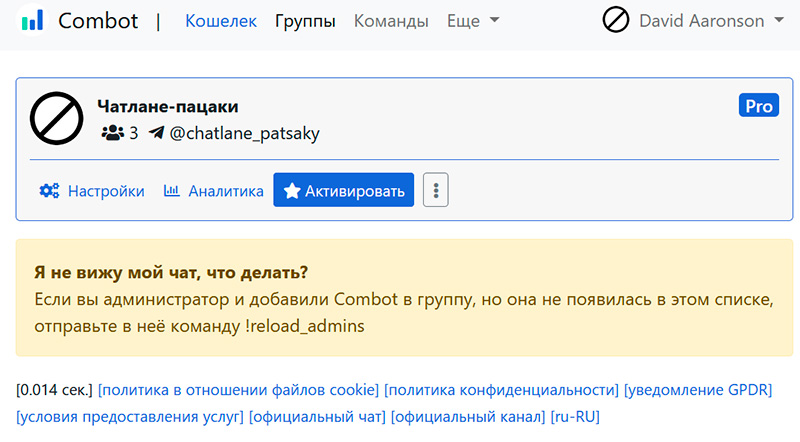The image size is (800, 442).
Task: Click the chart icon beside Аналитика
Action: point(172,191)
